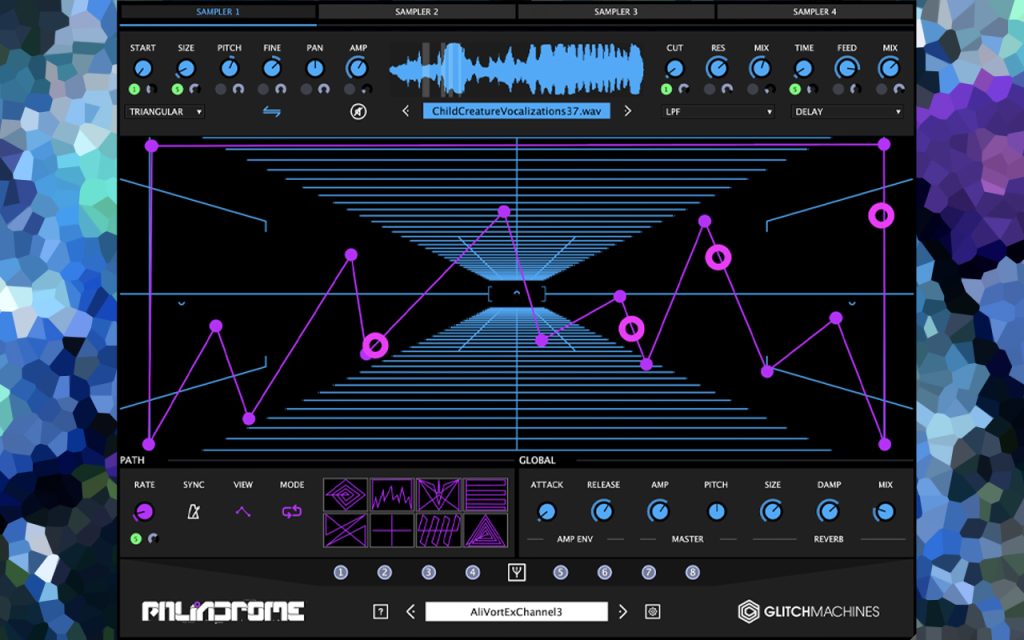Select the nested triangle path preset
Screen dimensions: 1024x640
point(486,530)
